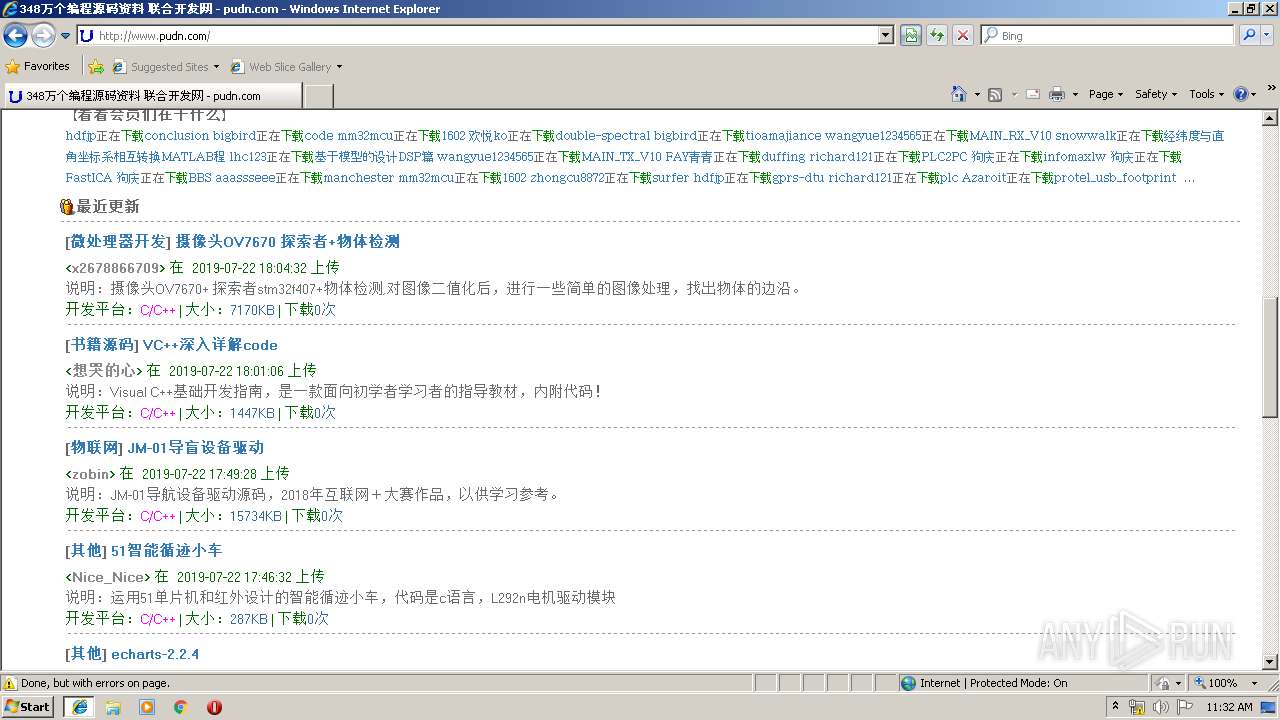This screenshot has height=720, width=1280.
Task: Click the Read Mail envelope icon
Action: [x=1033, y=94]
